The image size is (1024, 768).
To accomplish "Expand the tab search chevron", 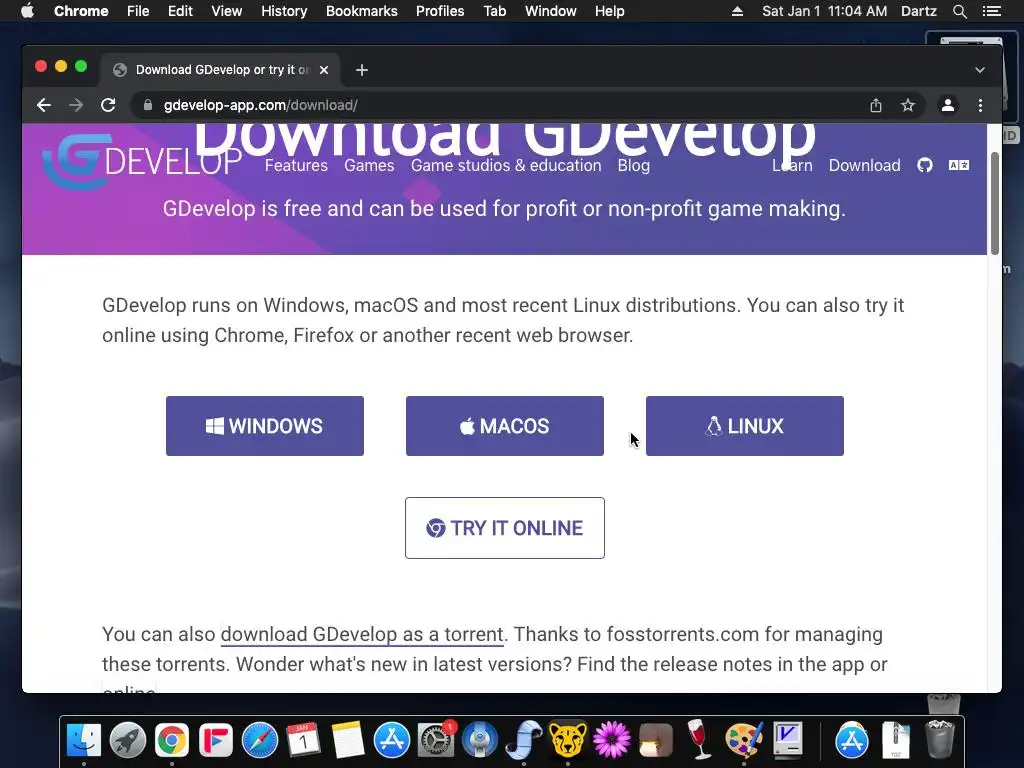I will click(x=980, y=70).
